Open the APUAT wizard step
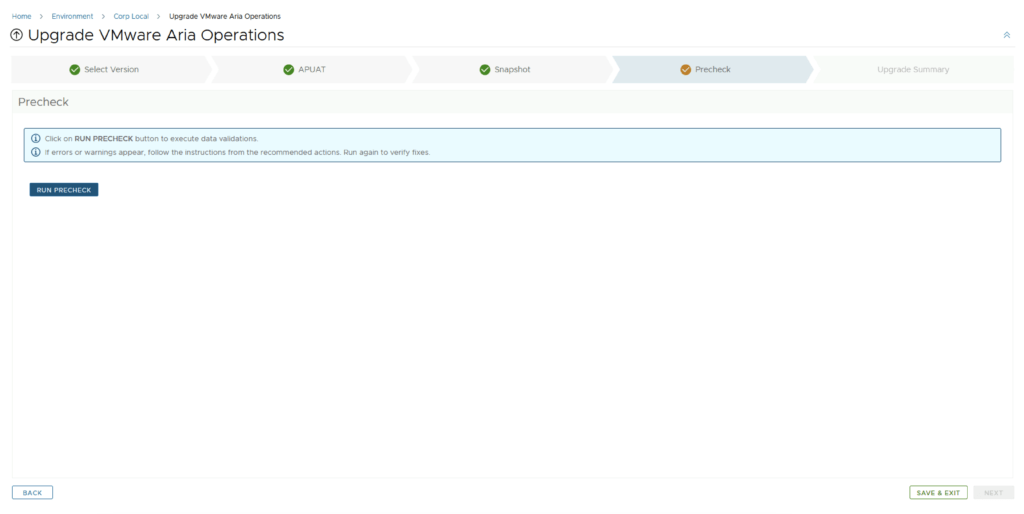Screen dimensions: 1024x514 (312, 70)
